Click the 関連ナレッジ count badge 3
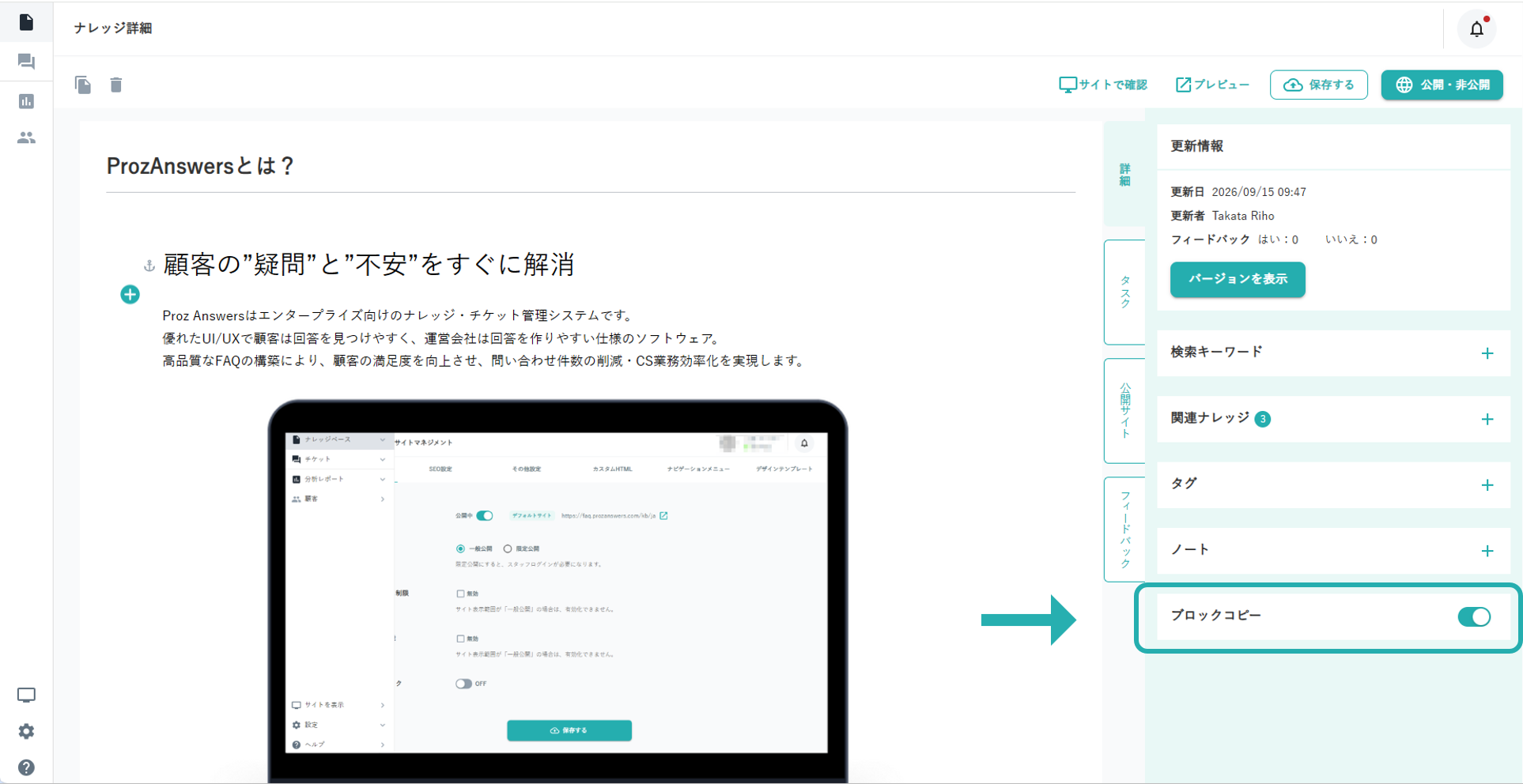This screenshot has height=784, width=1523. (1263, 419)
